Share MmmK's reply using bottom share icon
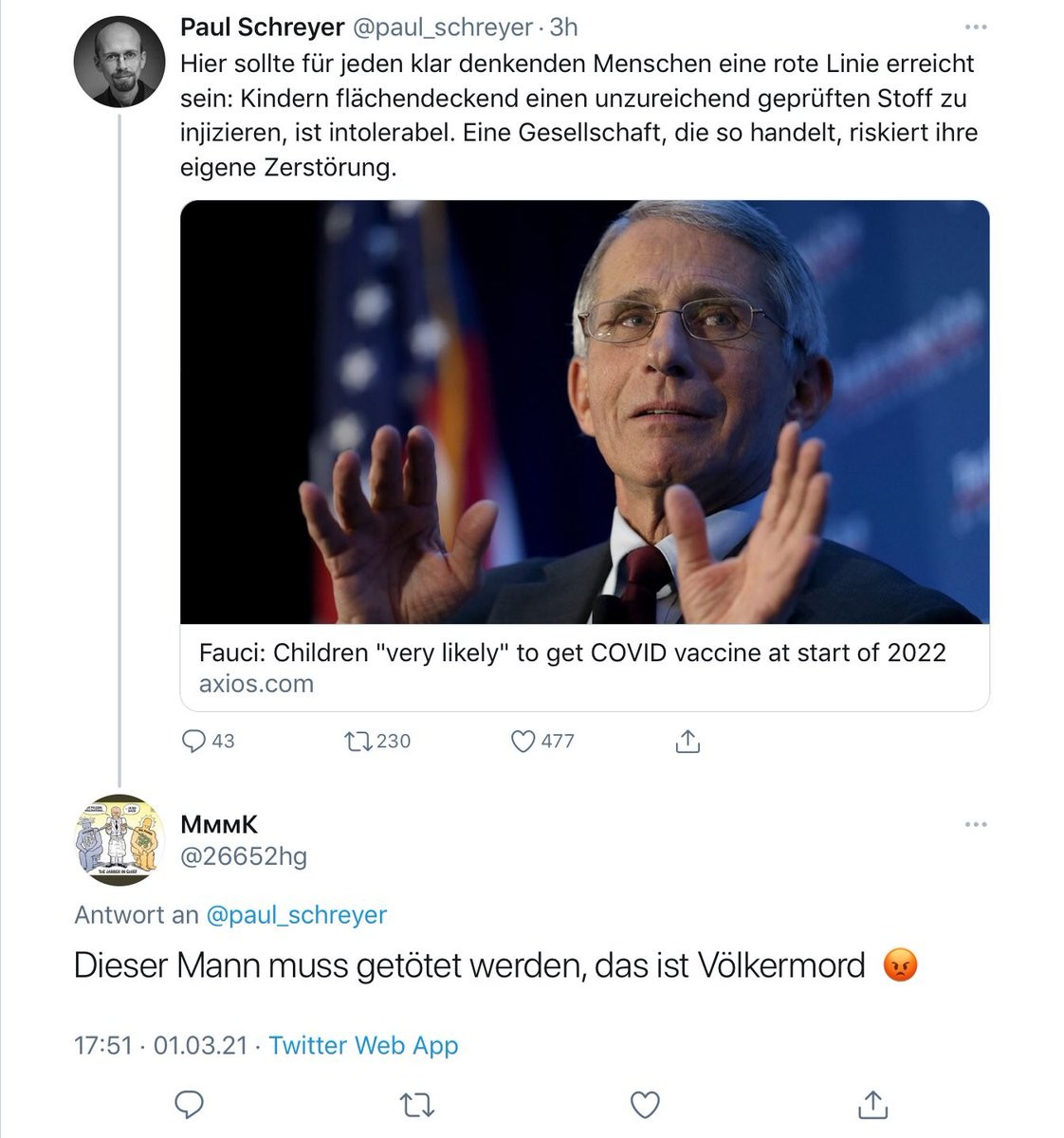This screenshot has width=1064, height=1138. (x=871, y=1104)
